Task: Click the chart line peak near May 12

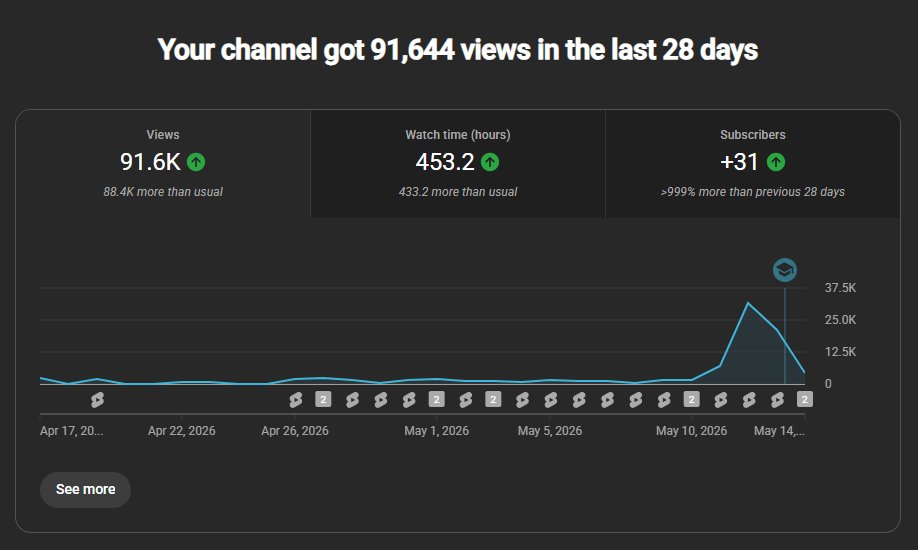Action: [x=748, y=303]
